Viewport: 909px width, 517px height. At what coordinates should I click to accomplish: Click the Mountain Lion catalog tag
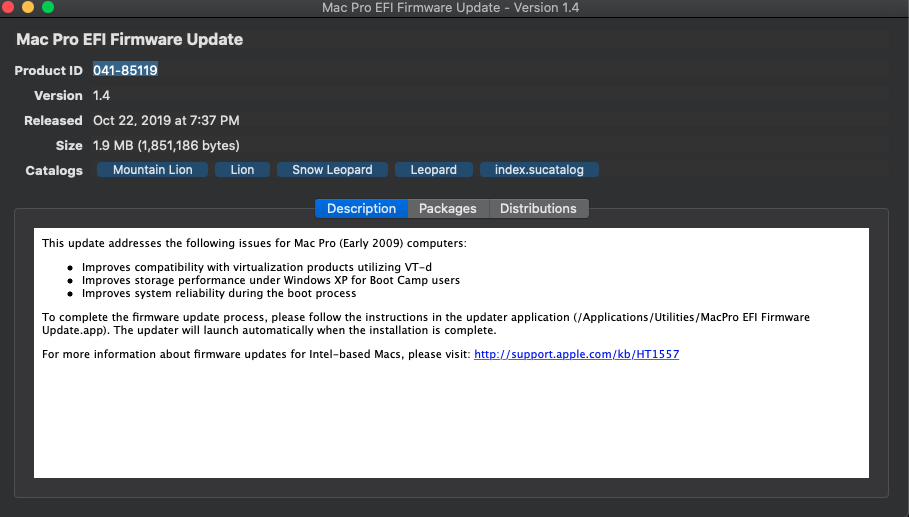click(152, 170)
